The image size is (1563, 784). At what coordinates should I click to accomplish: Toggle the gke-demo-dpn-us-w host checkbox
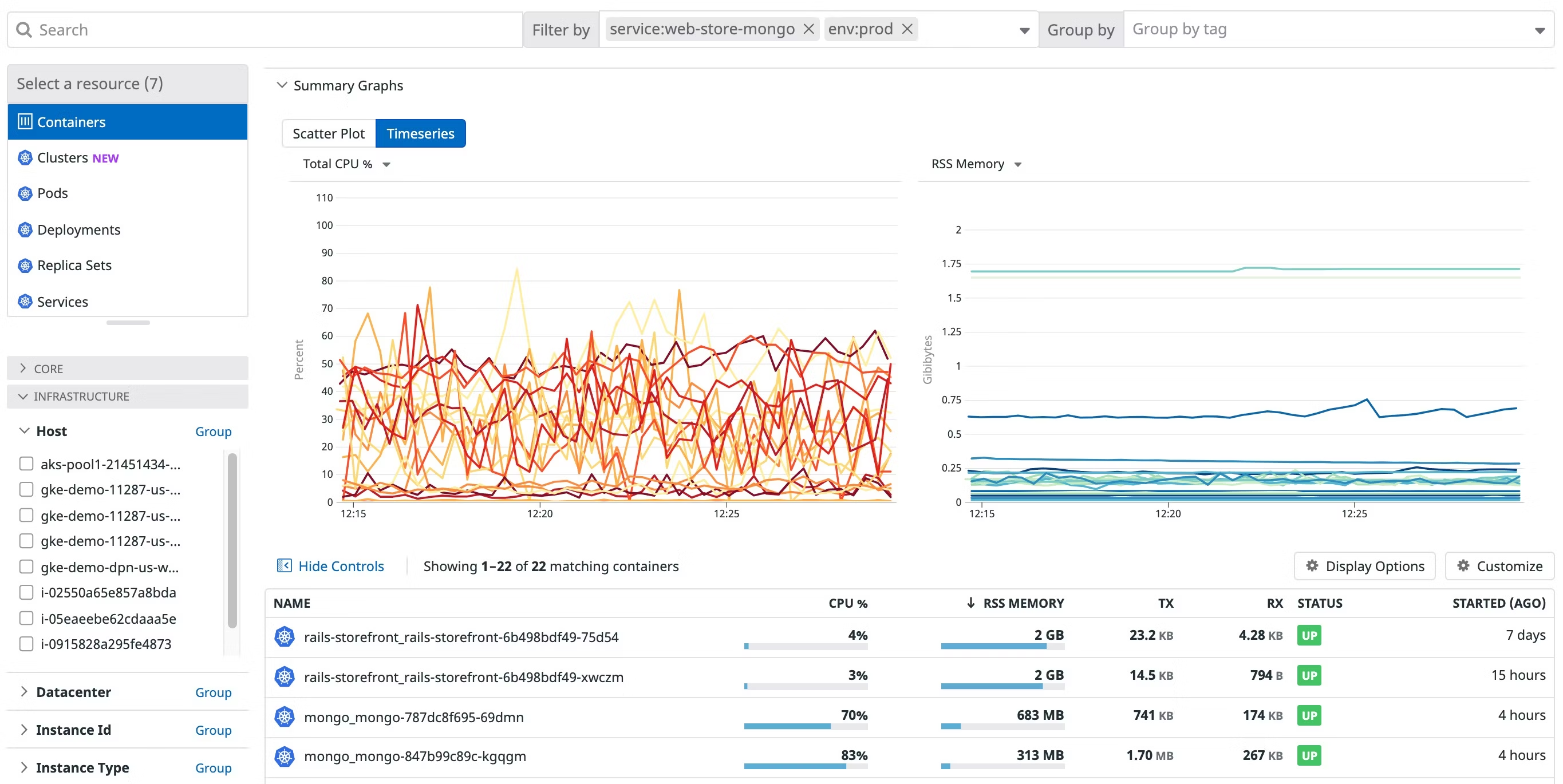click(26, 567)
